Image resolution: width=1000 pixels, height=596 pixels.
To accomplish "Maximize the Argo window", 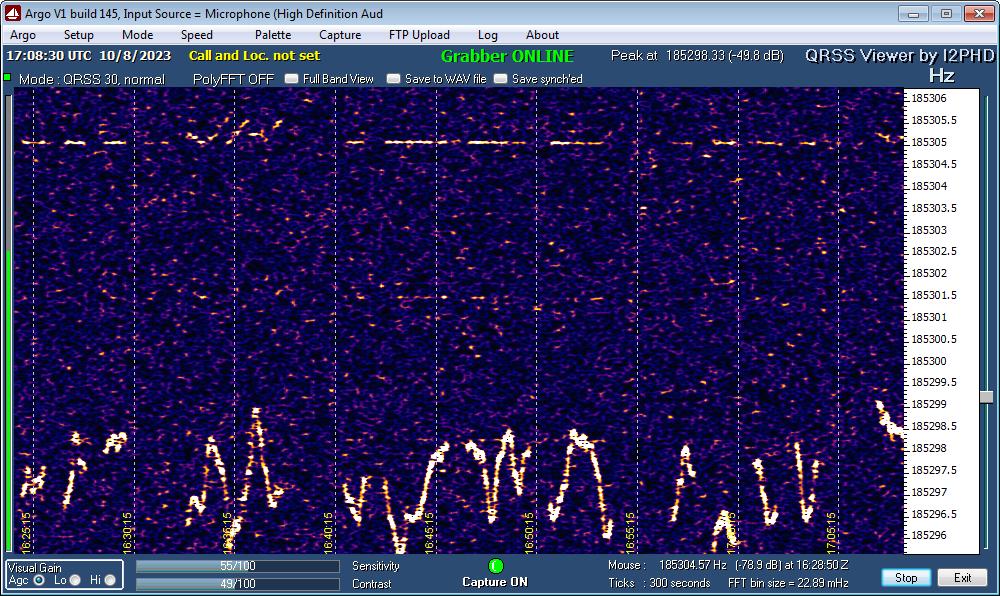I will pyautogui.click(x=946, y=13).
